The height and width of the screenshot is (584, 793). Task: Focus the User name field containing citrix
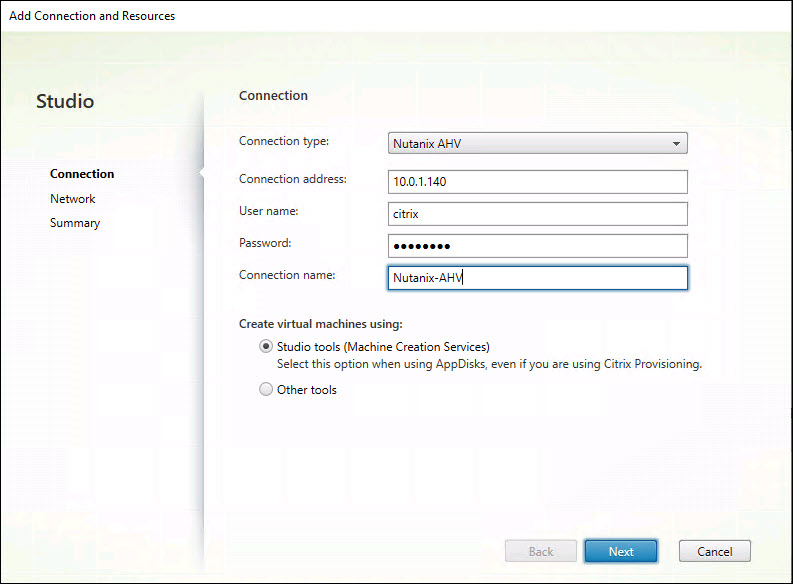pos(537,214)
